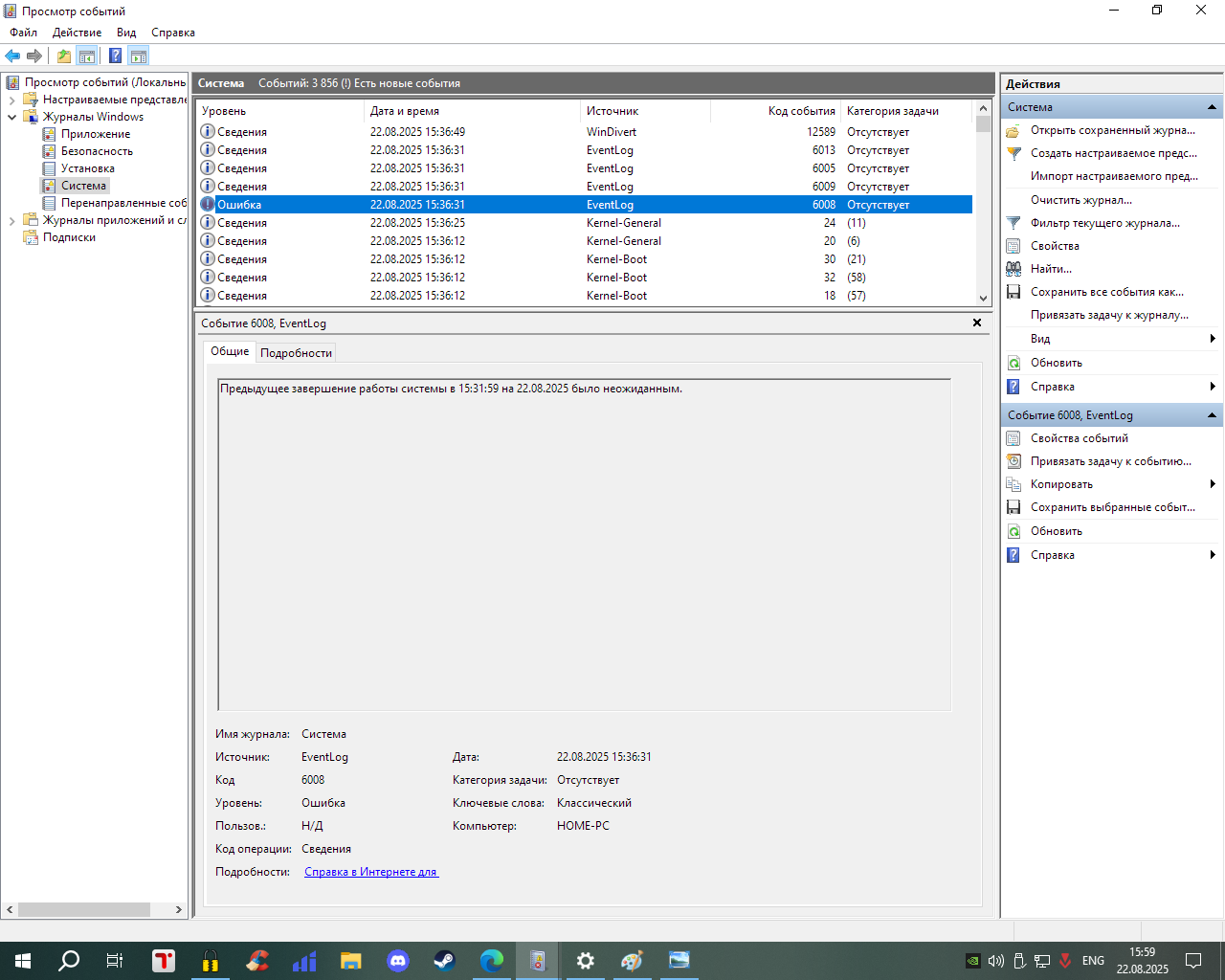This screenshot has width=1225, height=980.
Task: Select the 'Общие' tab
Action: pos(230,351)
